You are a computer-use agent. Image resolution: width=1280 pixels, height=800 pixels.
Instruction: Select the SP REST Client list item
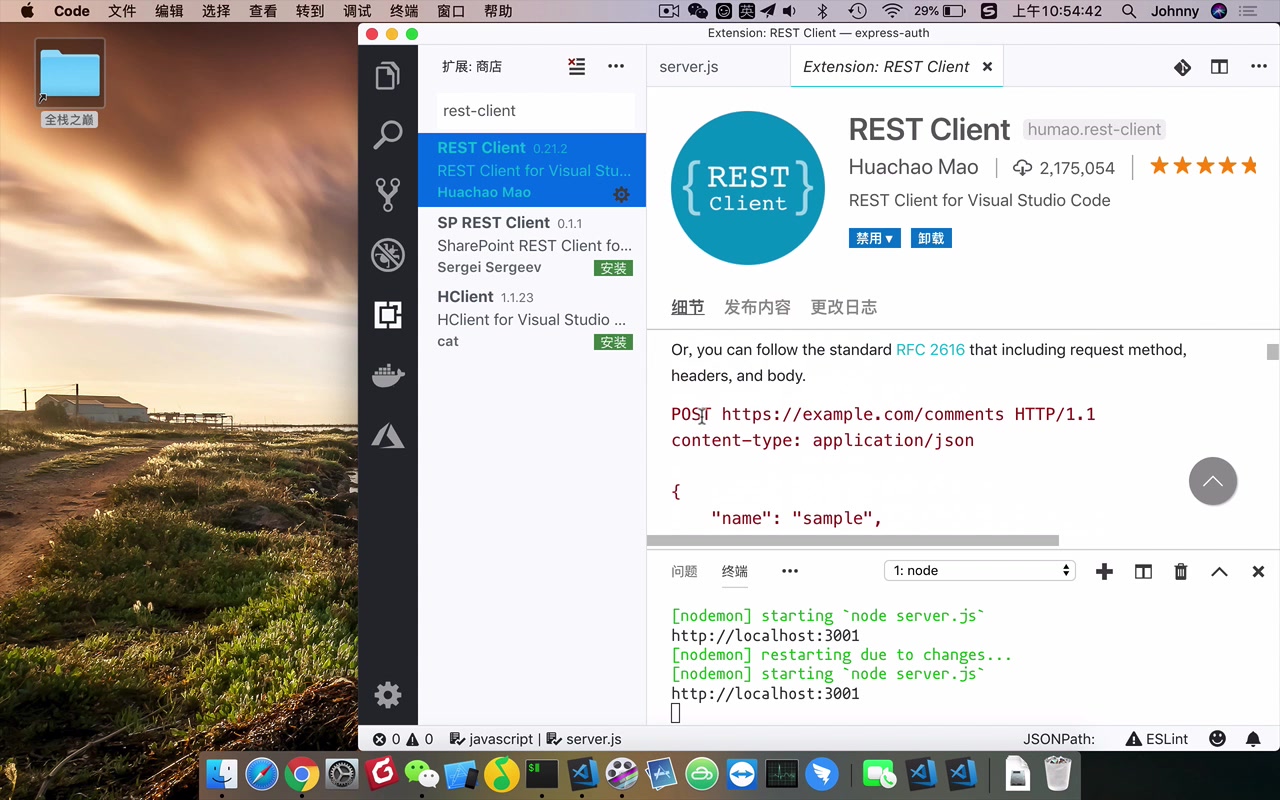coord(532,245)
